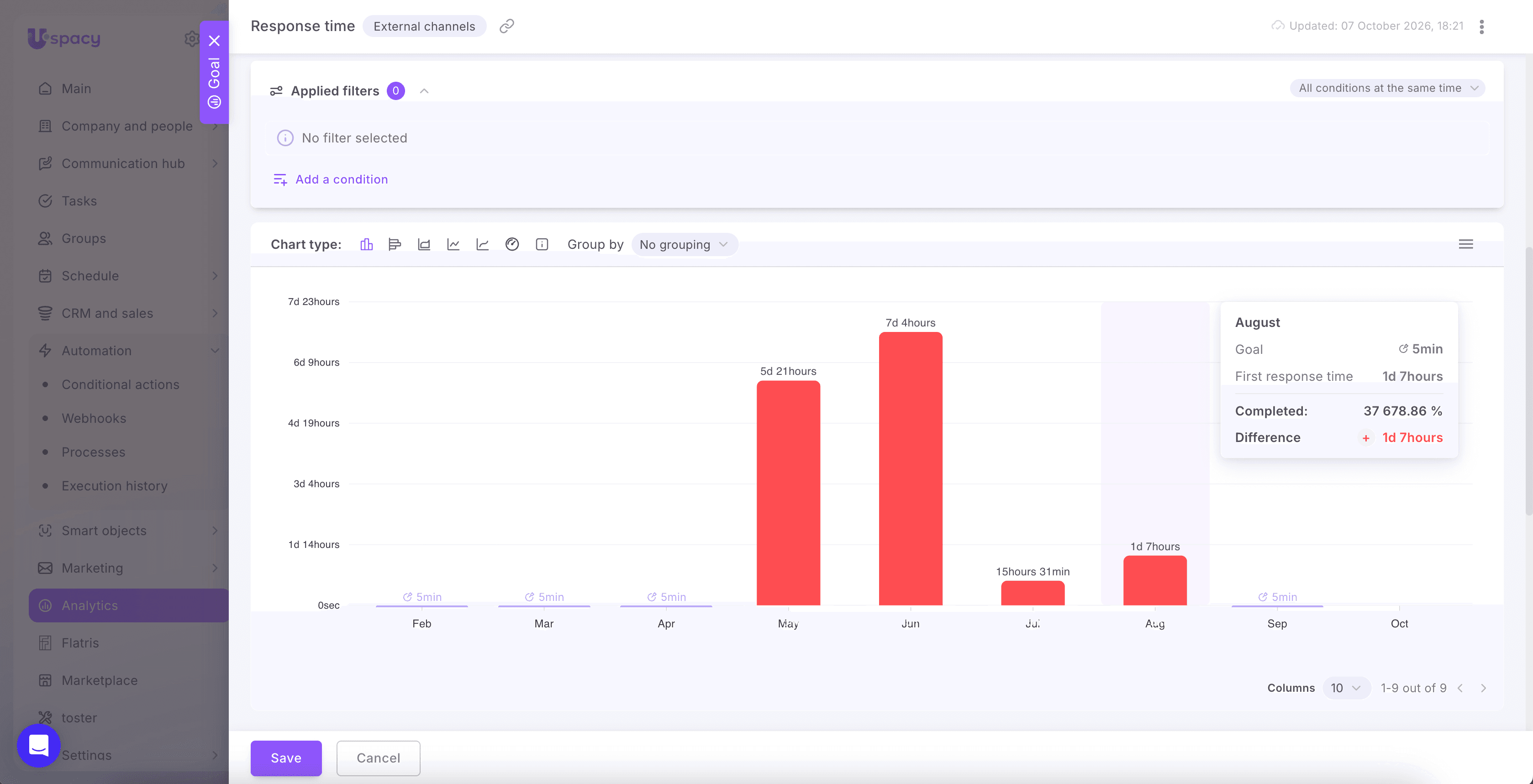Open the Analytics sidebar item
1533x784 pixels.
coord(128,605)
